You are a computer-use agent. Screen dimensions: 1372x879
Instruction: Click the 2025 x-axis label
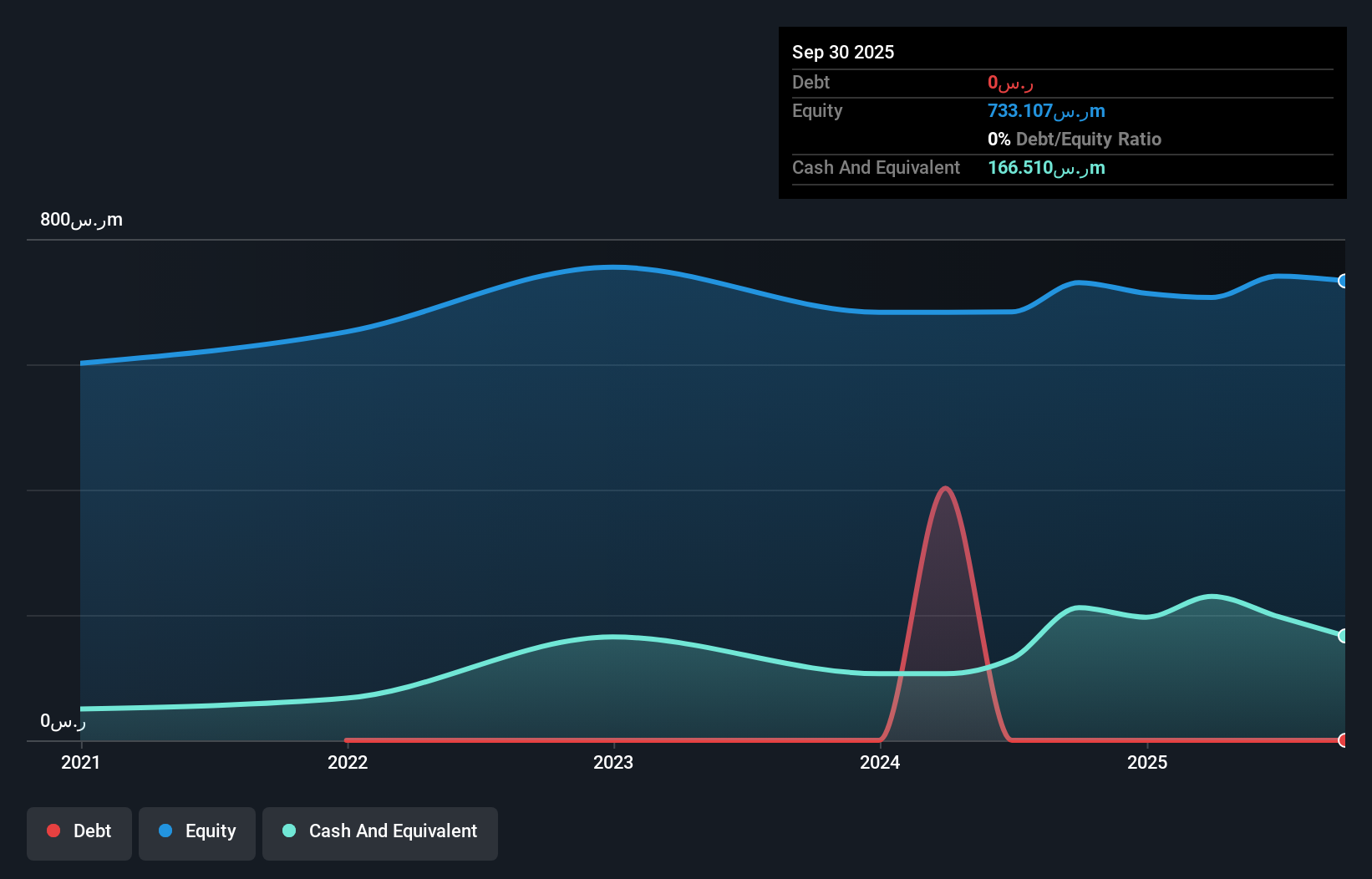click(x=1147, y=762)
